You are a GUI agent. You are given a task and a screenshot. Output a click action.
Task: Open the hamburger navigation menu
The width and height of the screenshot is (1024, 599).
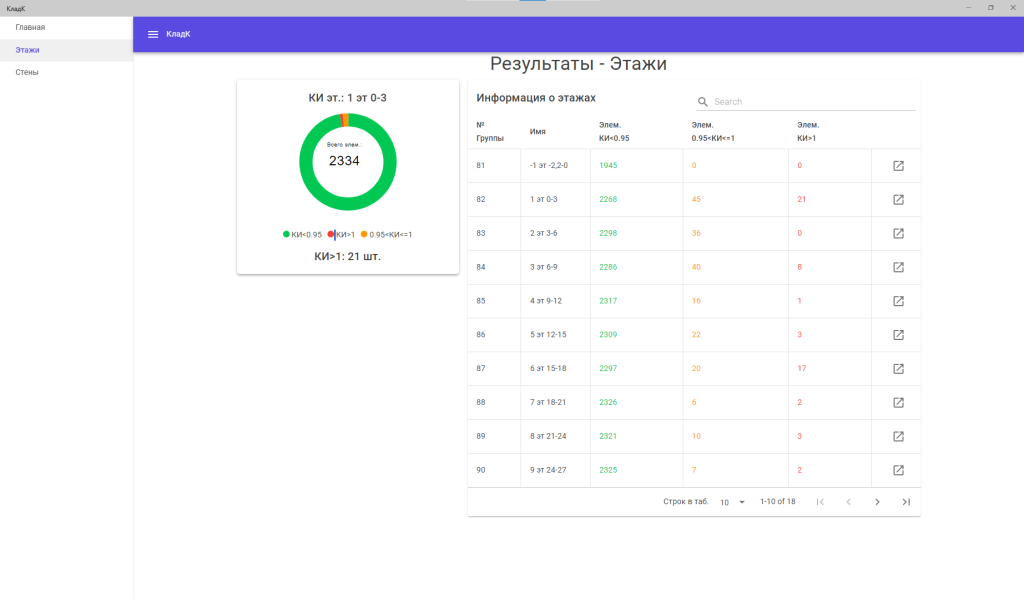click(x=153, y=34)
